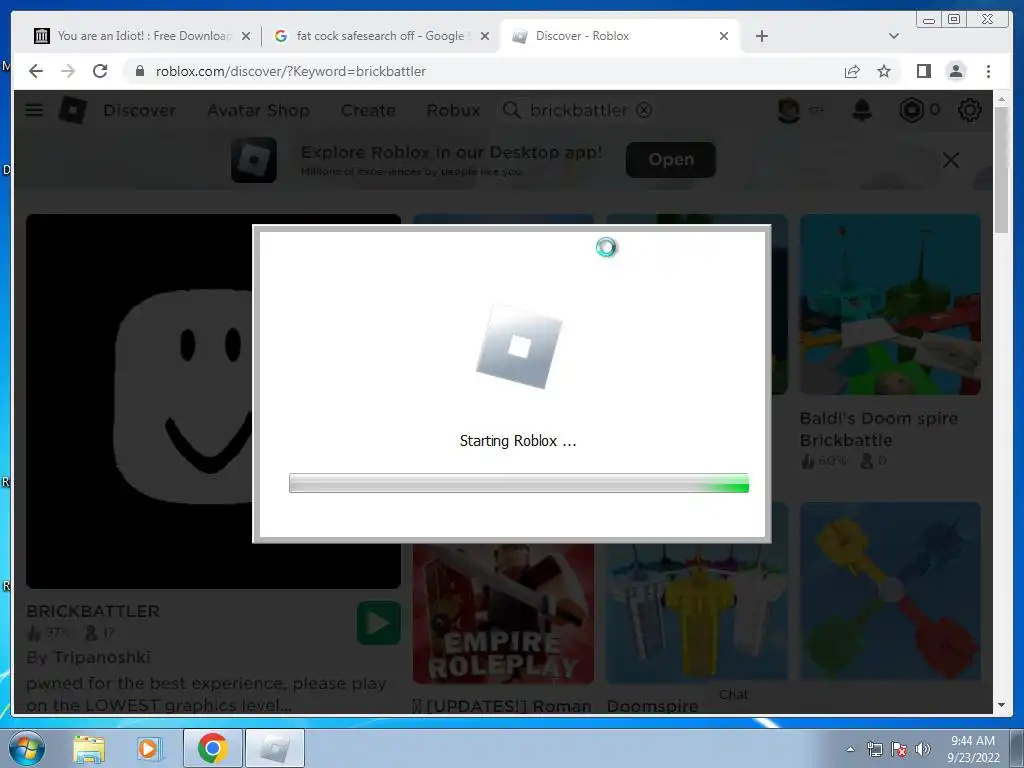This screenshot has width=1024, height=768.
Task: Share this page via the share icon
Action: pos(852,71)
